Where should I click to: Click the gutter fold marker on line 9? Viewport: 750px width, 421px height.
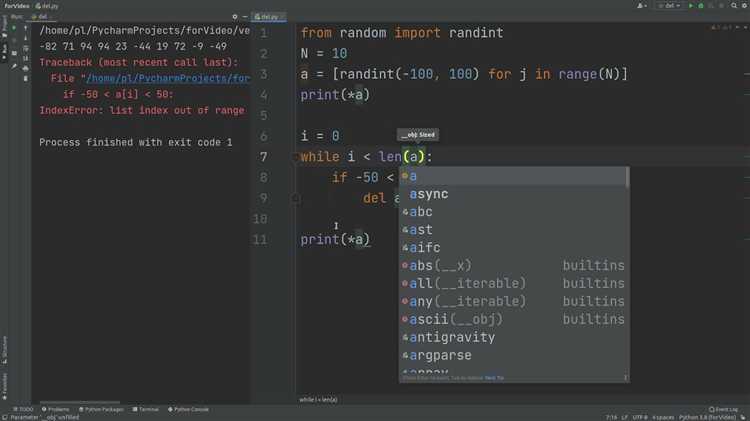coord(296,198)
